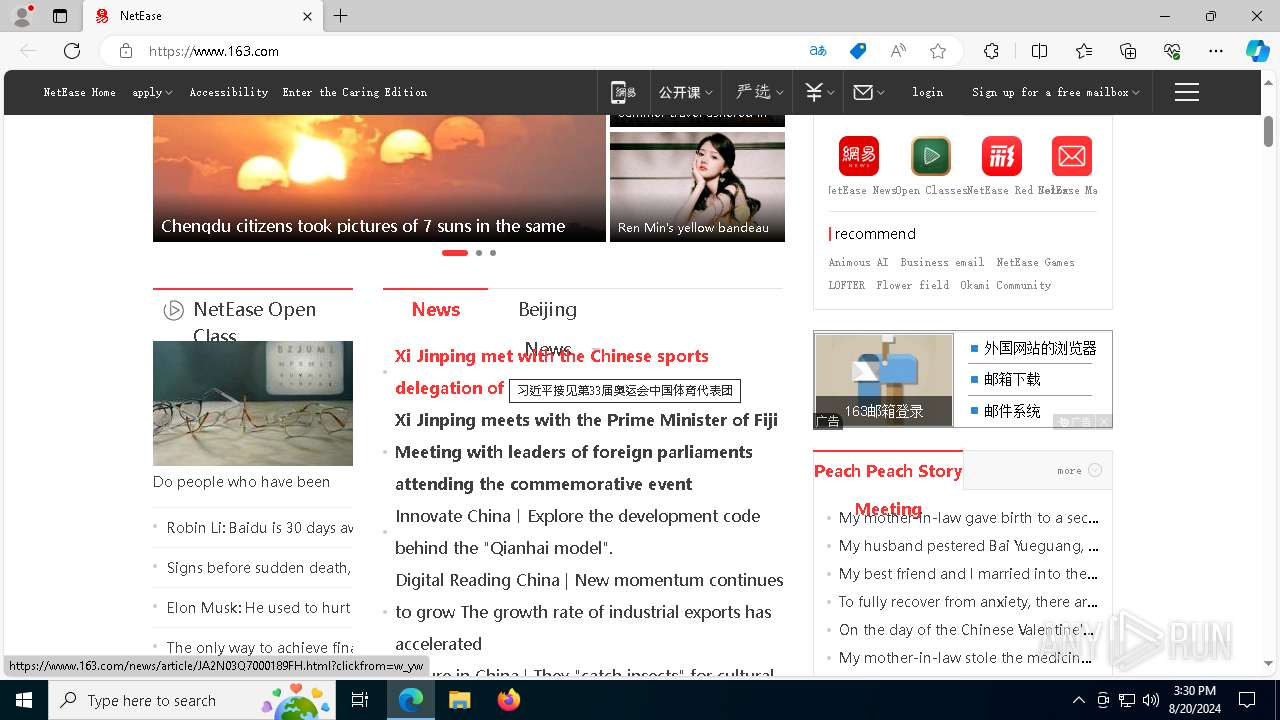Open the NetEase Red app icon
This screenshot has width=1280, height=720.
[x=1001, y=156]
